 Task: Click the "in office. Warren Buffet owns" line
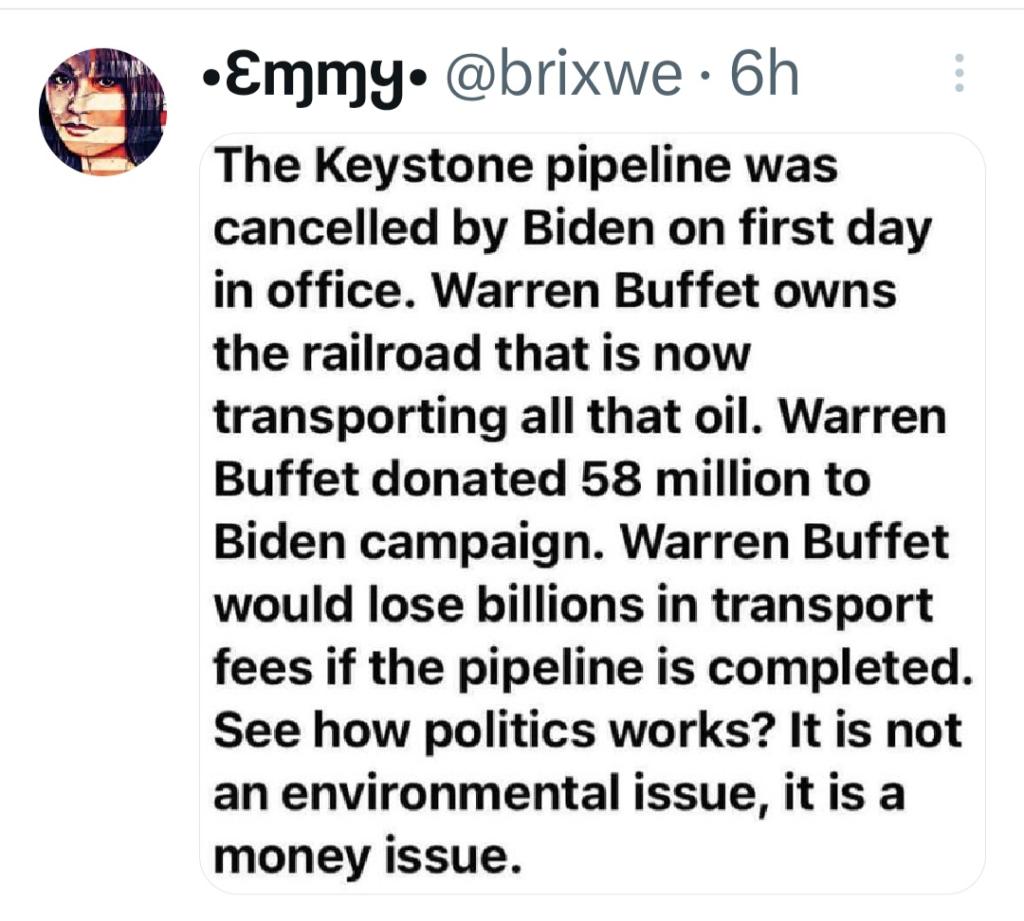555,292
